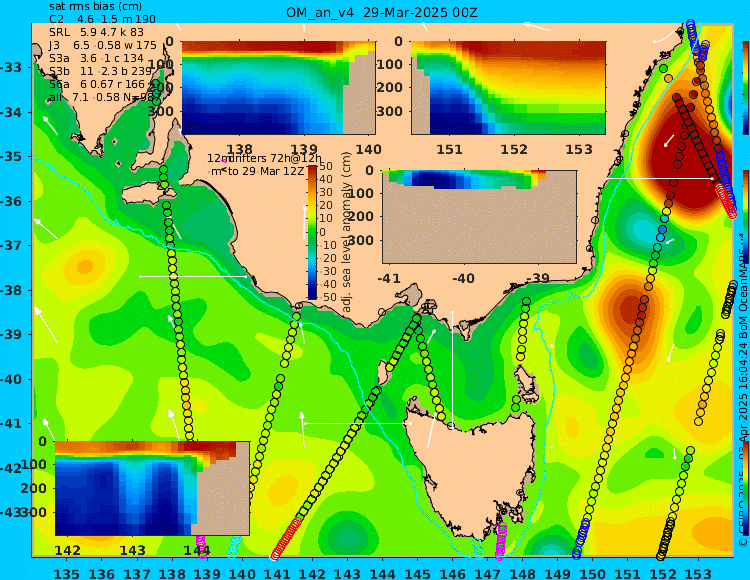
Task: Click the vertical CSIRO BoM OceanMAPS copyright text
Action: [x=743, y=388]
